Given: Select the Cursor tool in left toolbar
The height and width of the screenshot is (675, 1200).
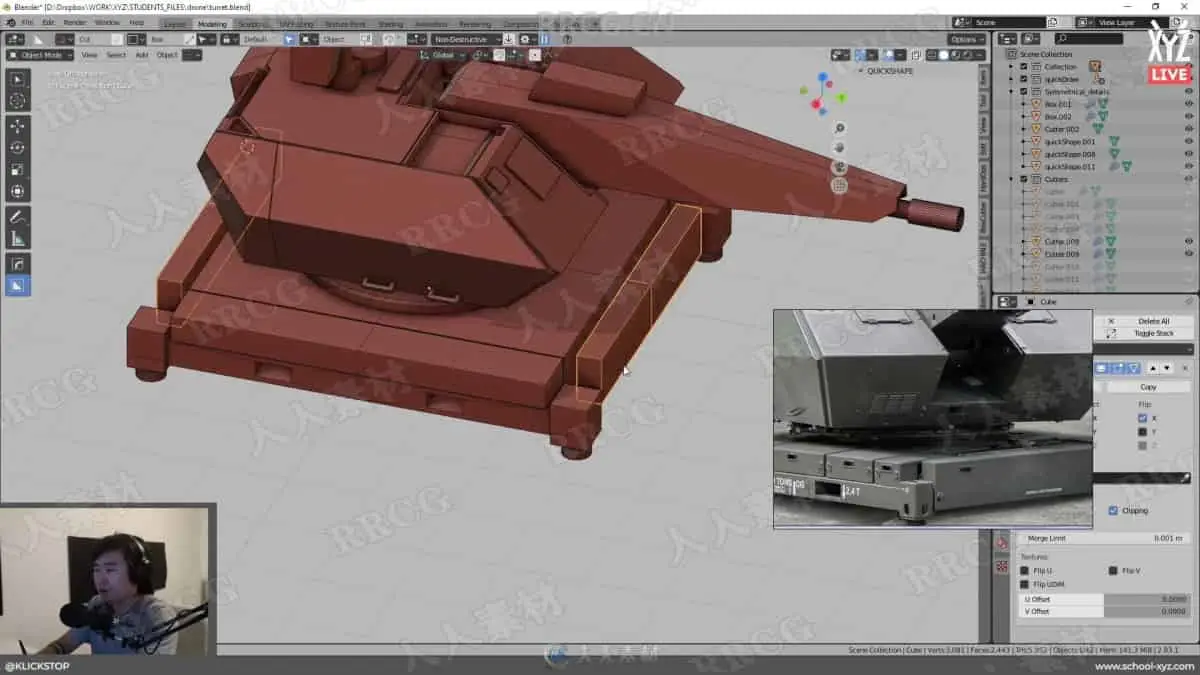Looking at the screenshot, I should [17, 101].
